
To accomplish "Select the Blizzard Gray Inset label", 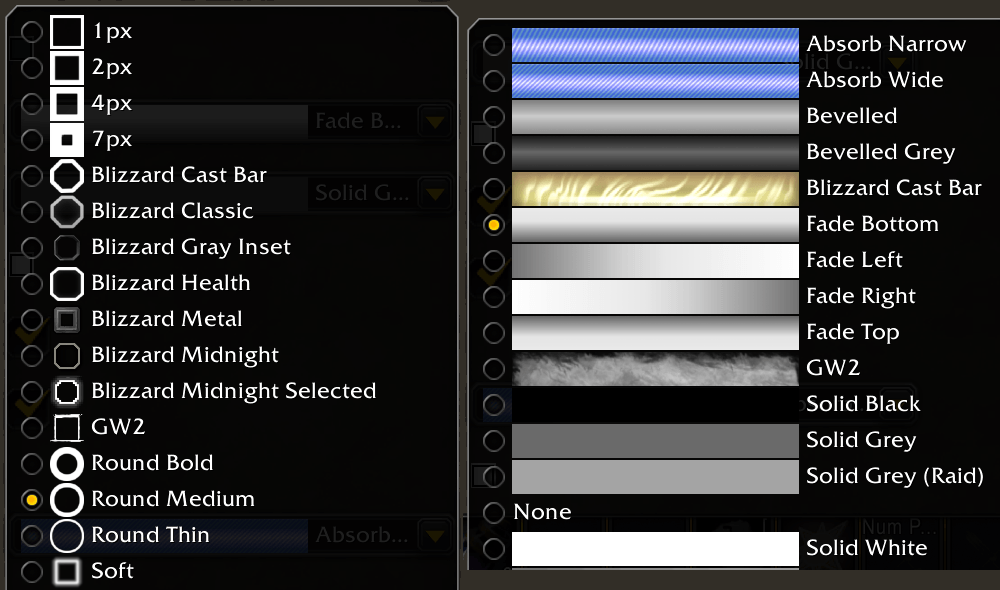I will click(x=191, y=247).
